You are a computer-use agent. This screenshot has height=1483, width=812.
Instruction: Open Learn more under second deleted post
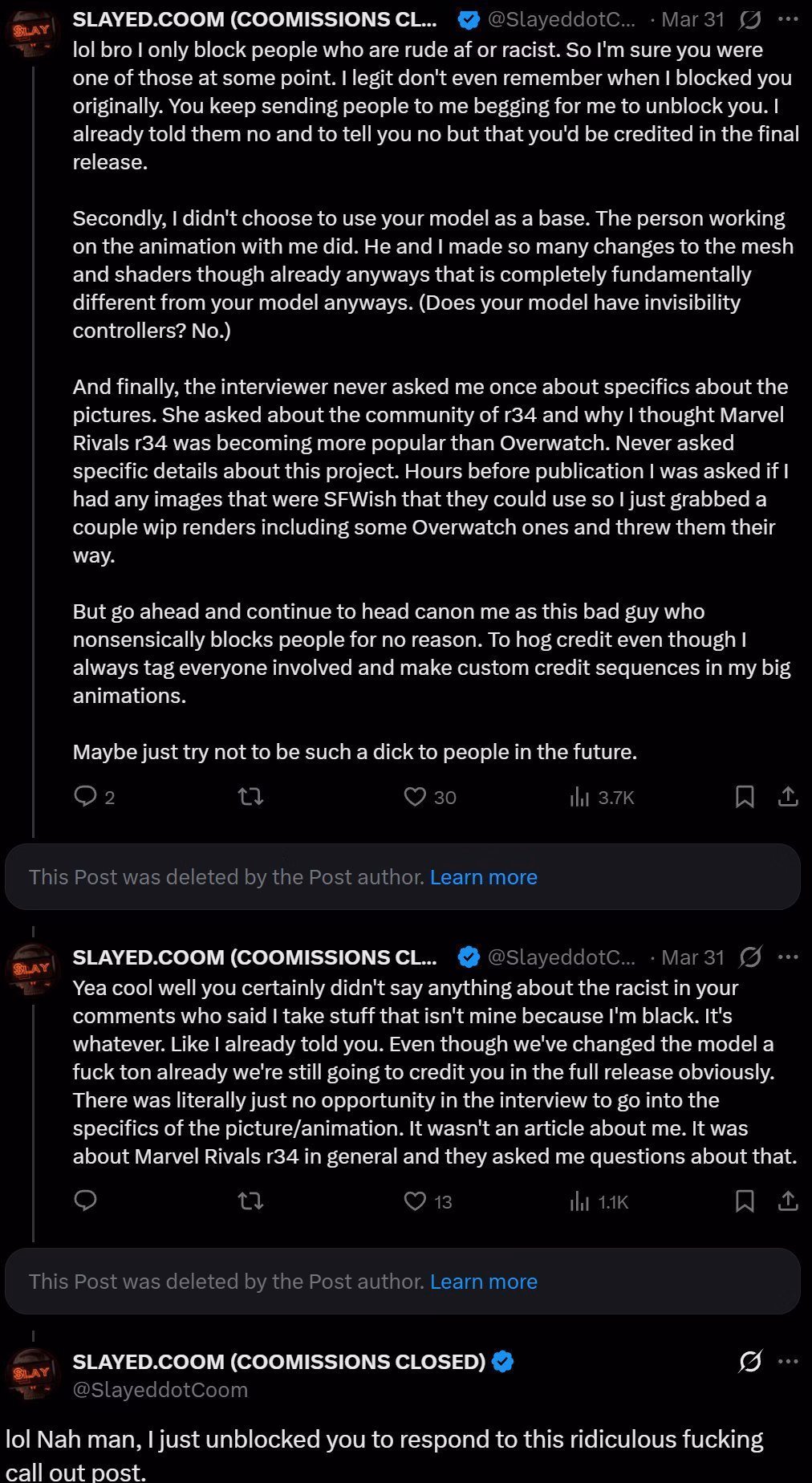pos(483,1281)
